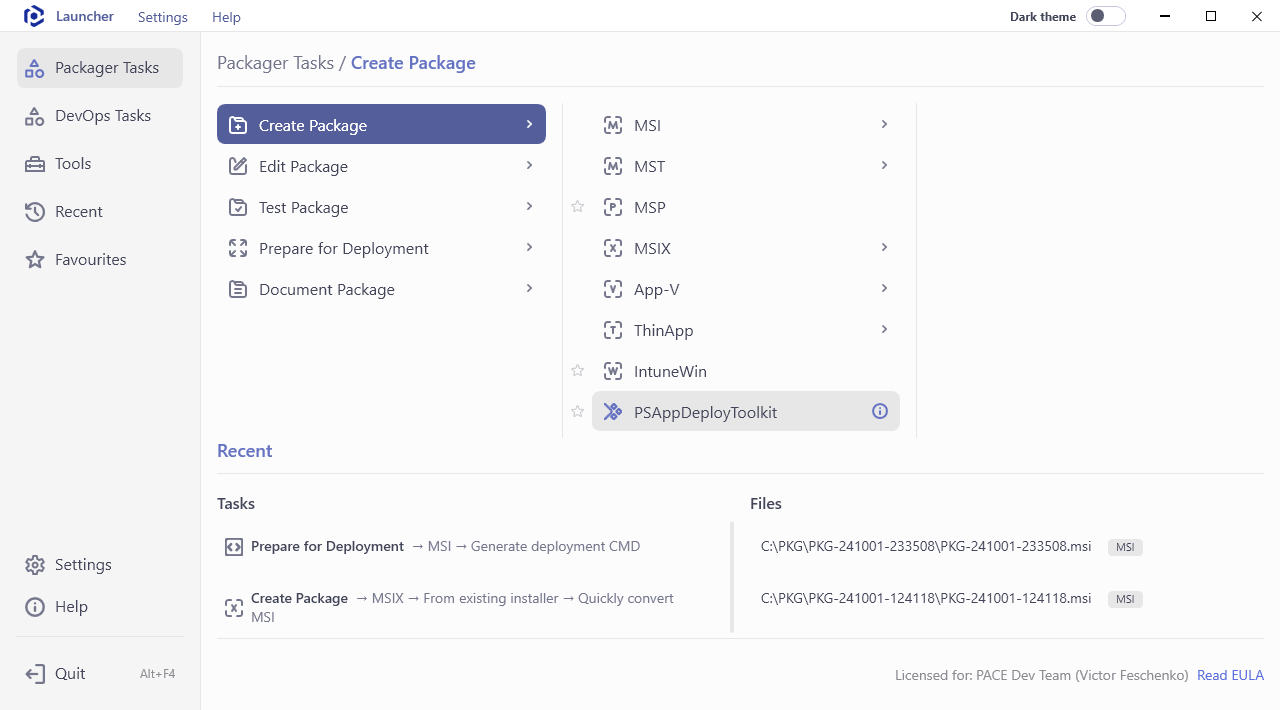Select the Edit Package menu entry
Viewport: 1280px width, 710px height.
tap(381, 166)
